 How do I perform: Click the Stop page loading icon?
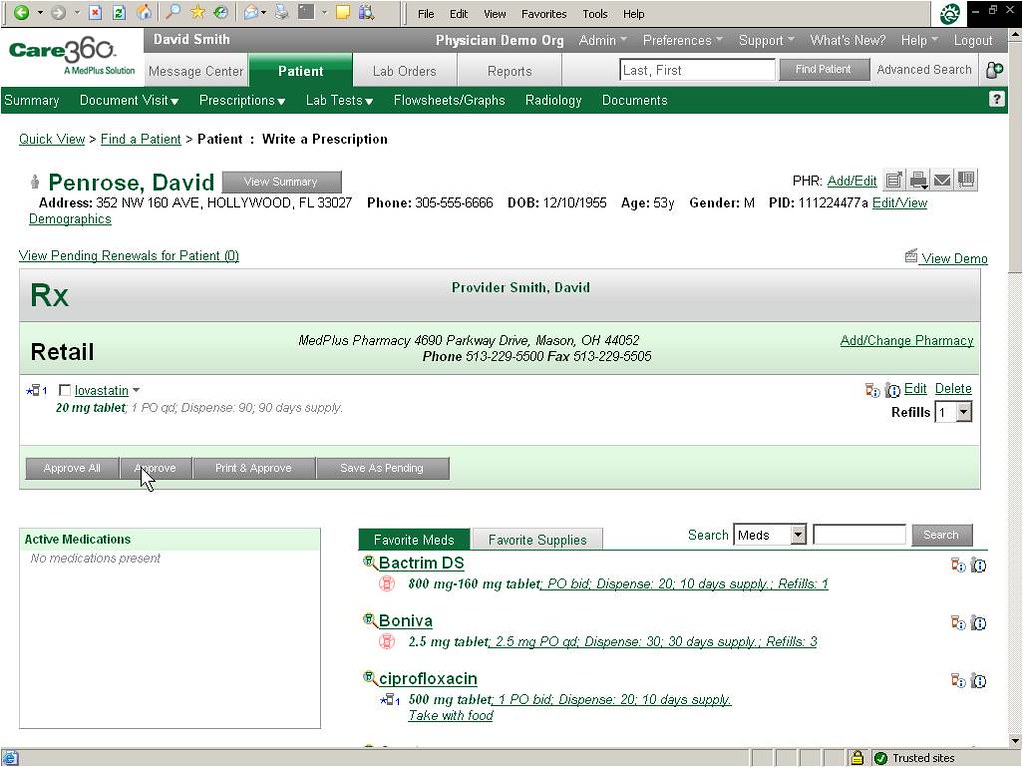95,12
